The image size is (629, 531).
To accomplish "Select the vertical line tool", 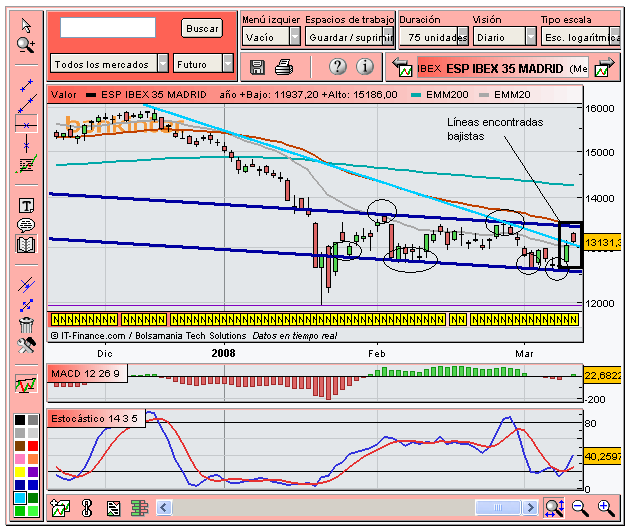I will click(x=26, y=144).
